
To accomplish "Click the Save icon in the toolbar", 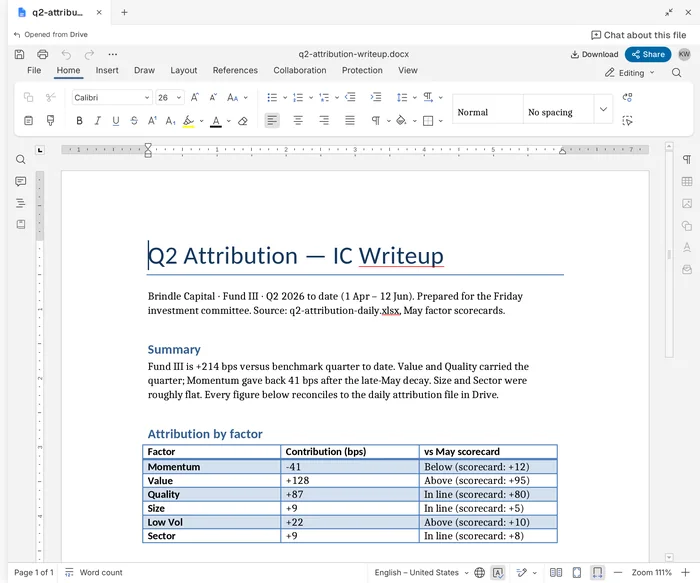I will 19,54.
